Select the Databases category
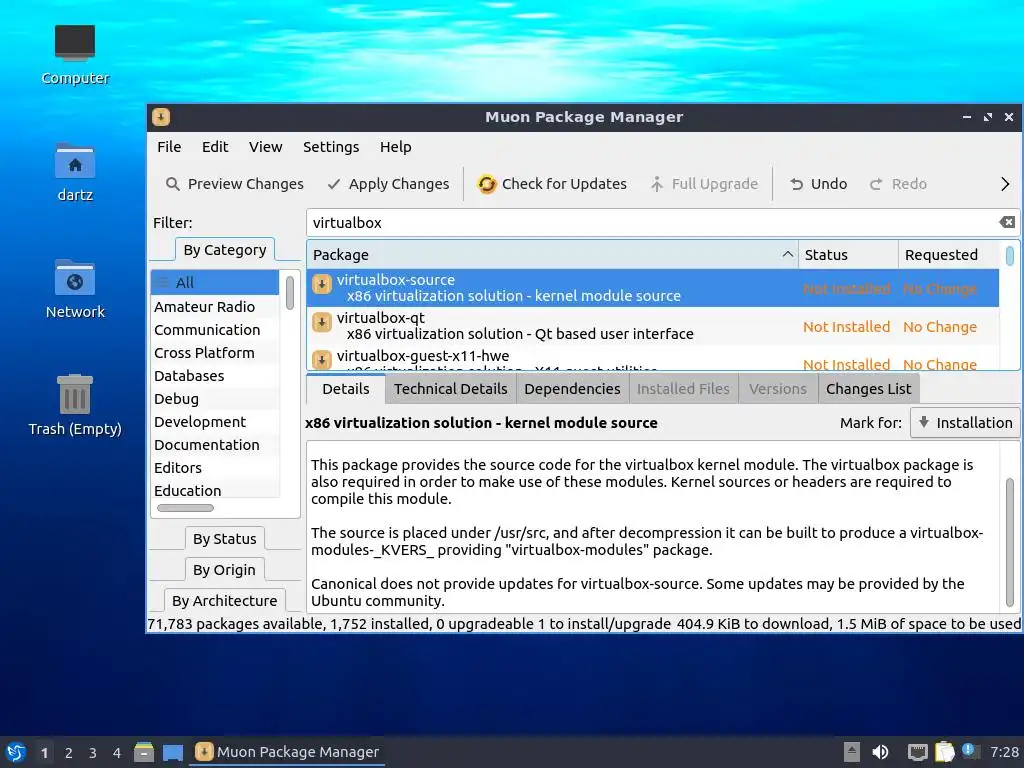 point(216,376)
